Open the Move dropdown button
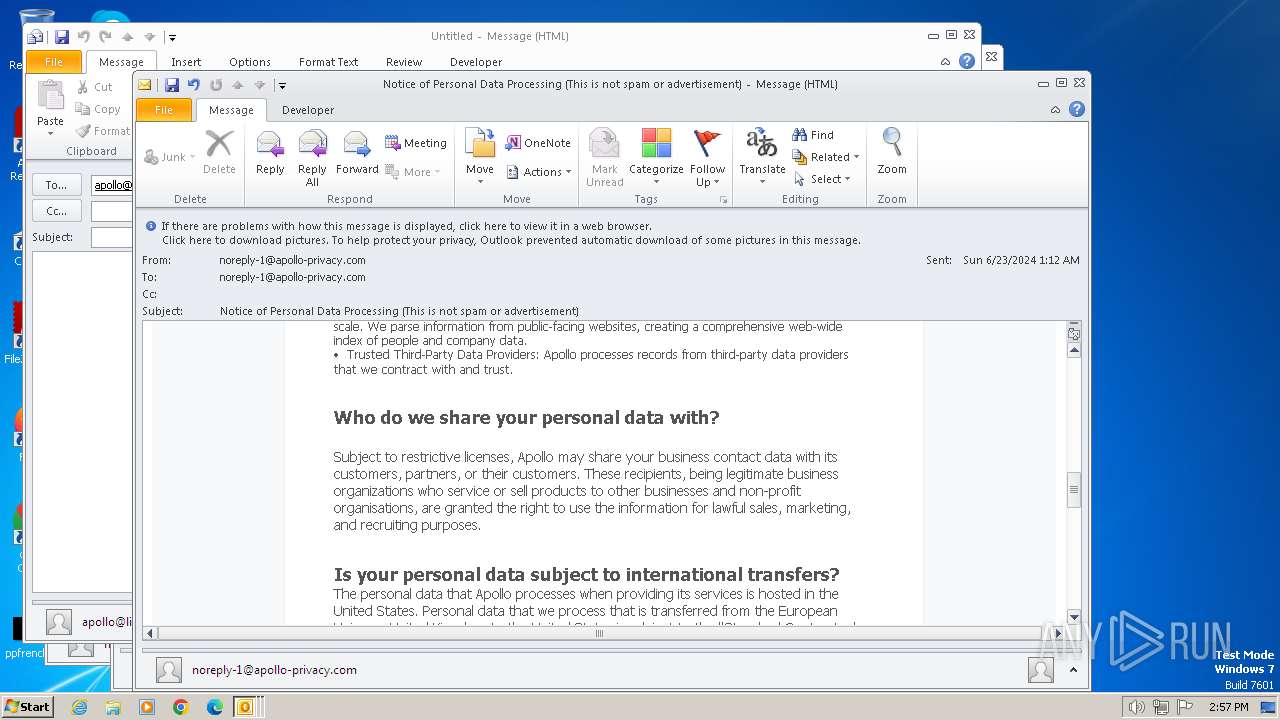Viewport: 1280px width, 720px height. 480,158
